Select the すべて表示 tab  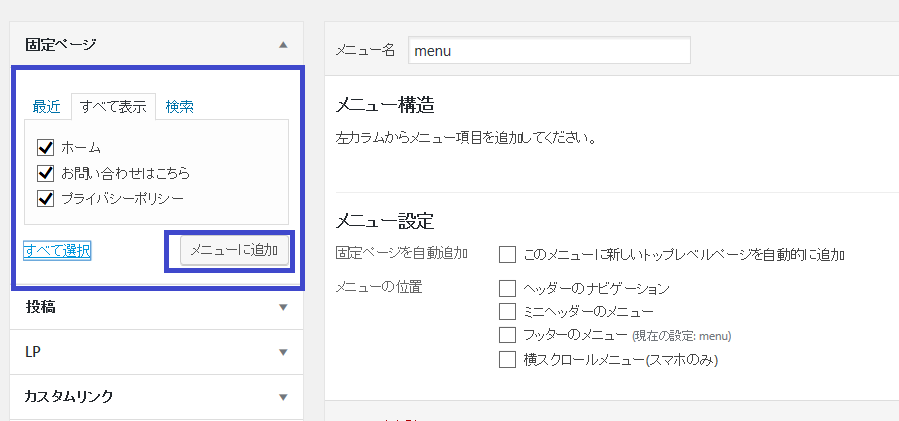pos(113,106)
